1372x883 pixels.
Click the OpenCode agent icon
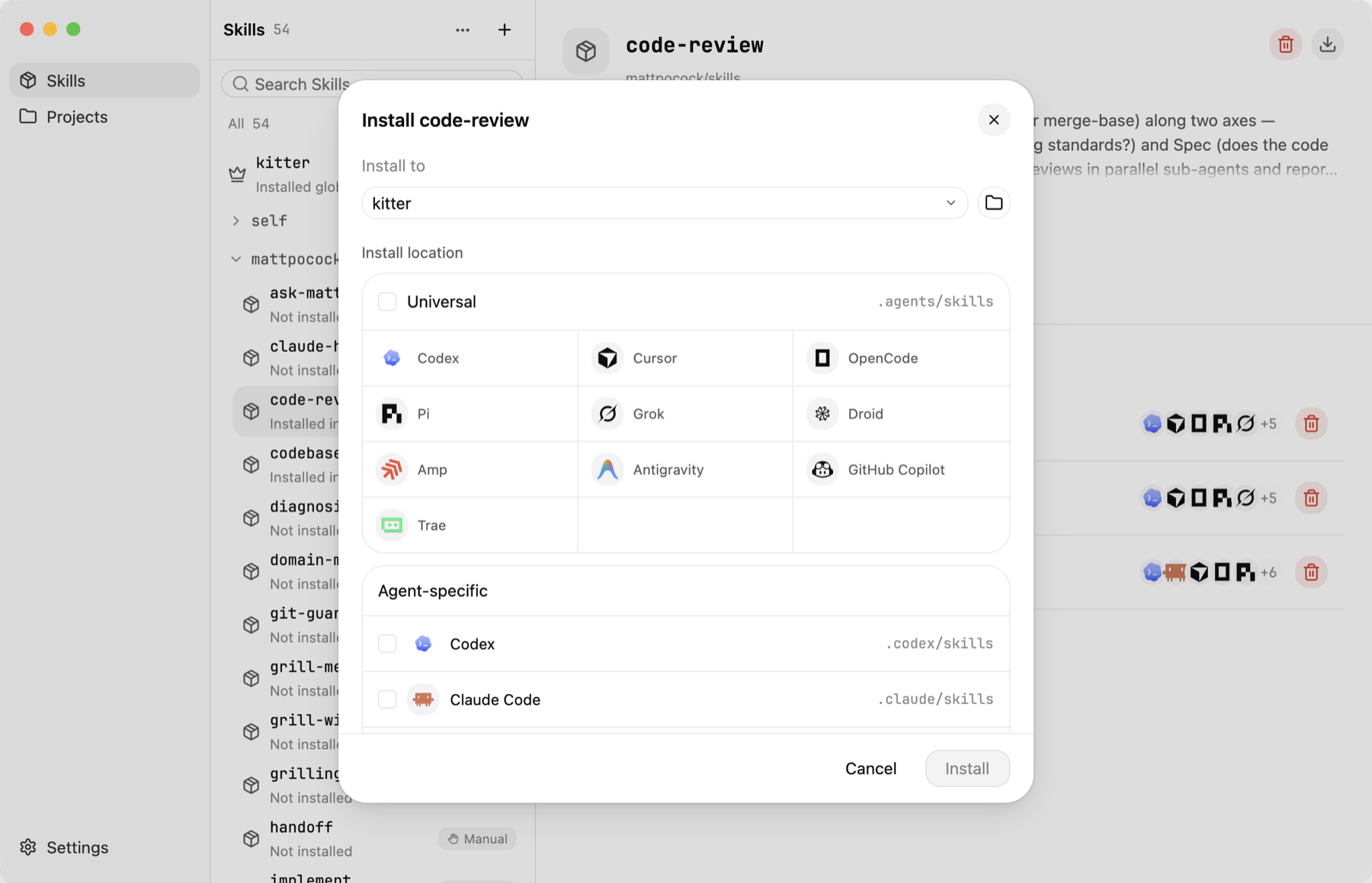coord(822,358)
